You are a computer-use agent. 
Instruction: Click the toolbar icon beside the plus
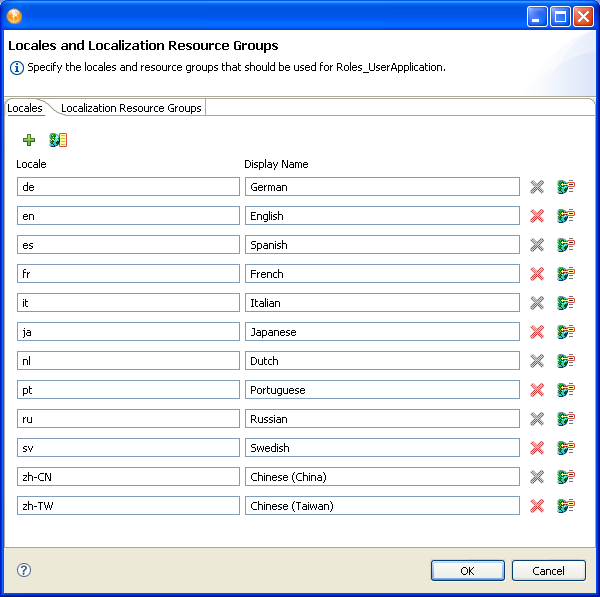(58, 140)
